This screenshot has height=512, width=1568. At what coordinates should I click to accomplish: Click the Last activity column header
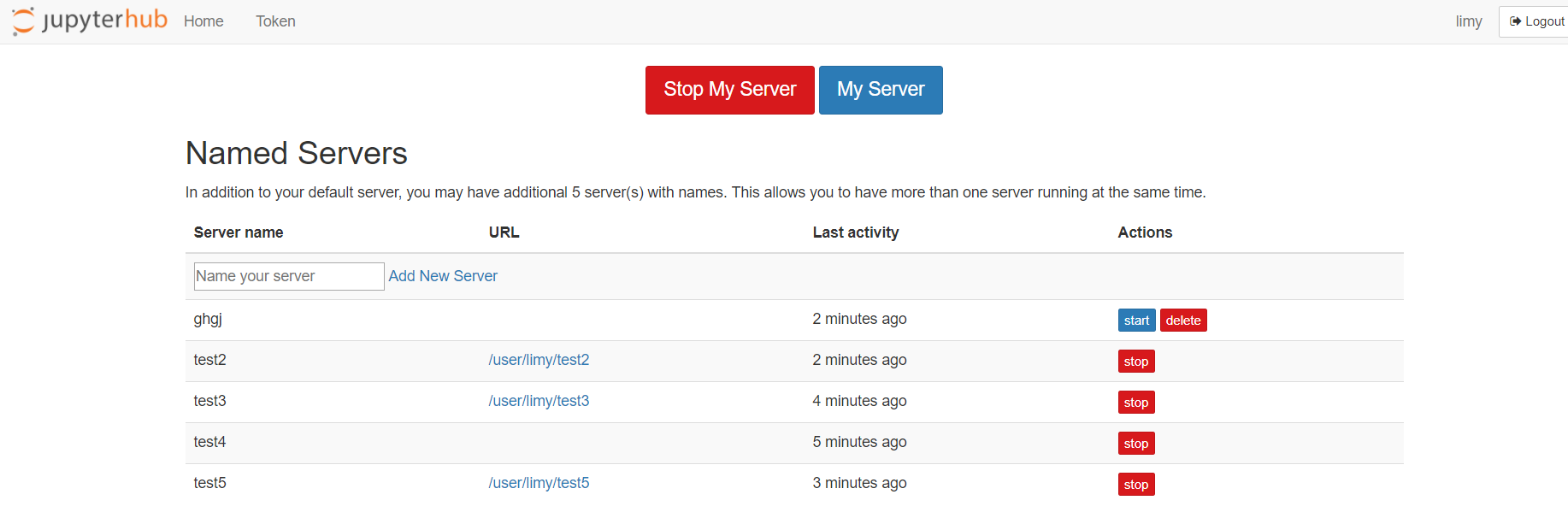[856, 232]
